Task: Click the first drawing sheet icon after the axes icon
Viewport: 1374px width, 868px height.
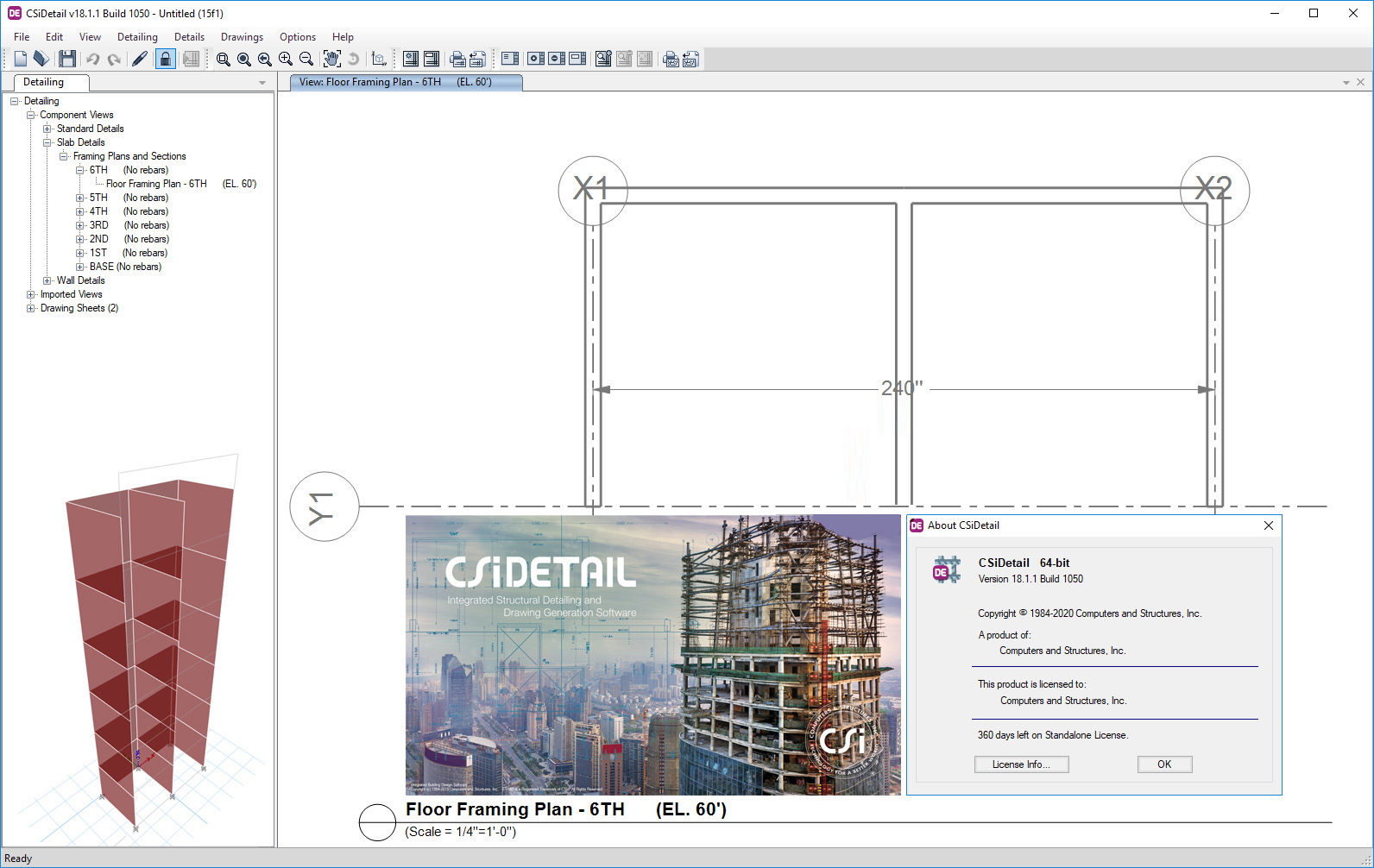Action: click(x=411, y=59)
